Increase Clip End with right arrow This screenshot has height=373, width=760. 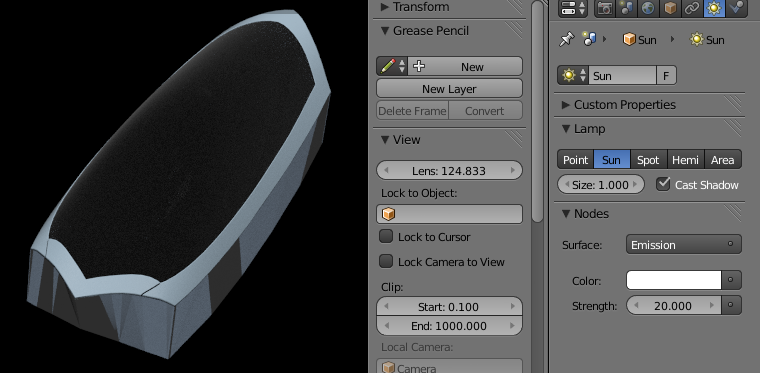(x=513, y=326)
